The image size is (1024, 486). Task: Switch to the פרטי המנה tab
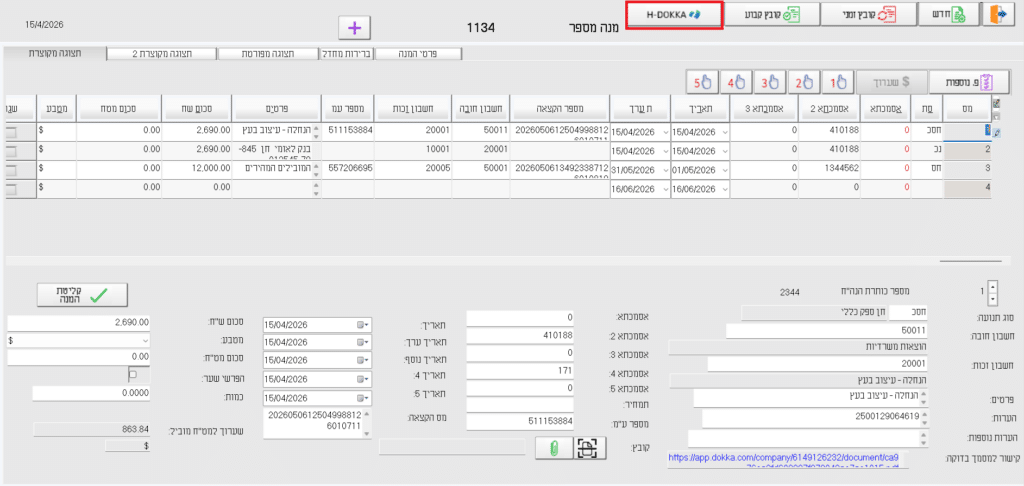419,54
